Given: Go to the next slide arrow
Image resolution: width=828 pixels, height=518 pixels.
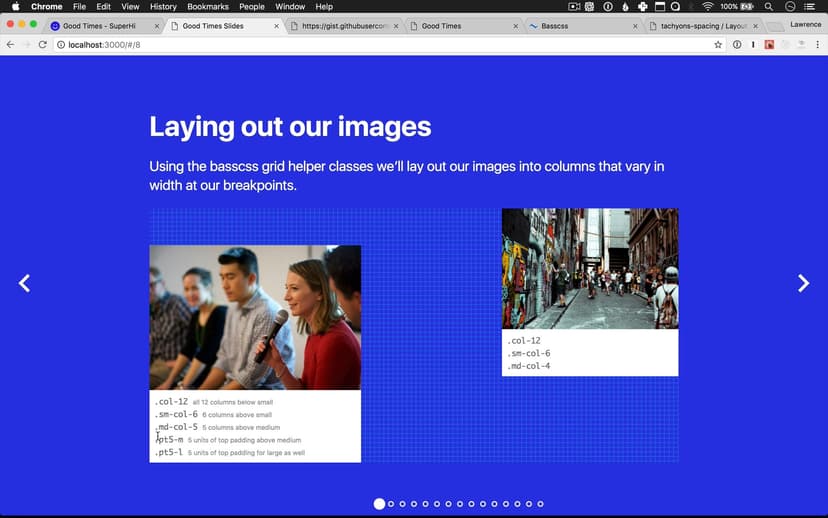Looking at the screenshot, I should point(803,284).
